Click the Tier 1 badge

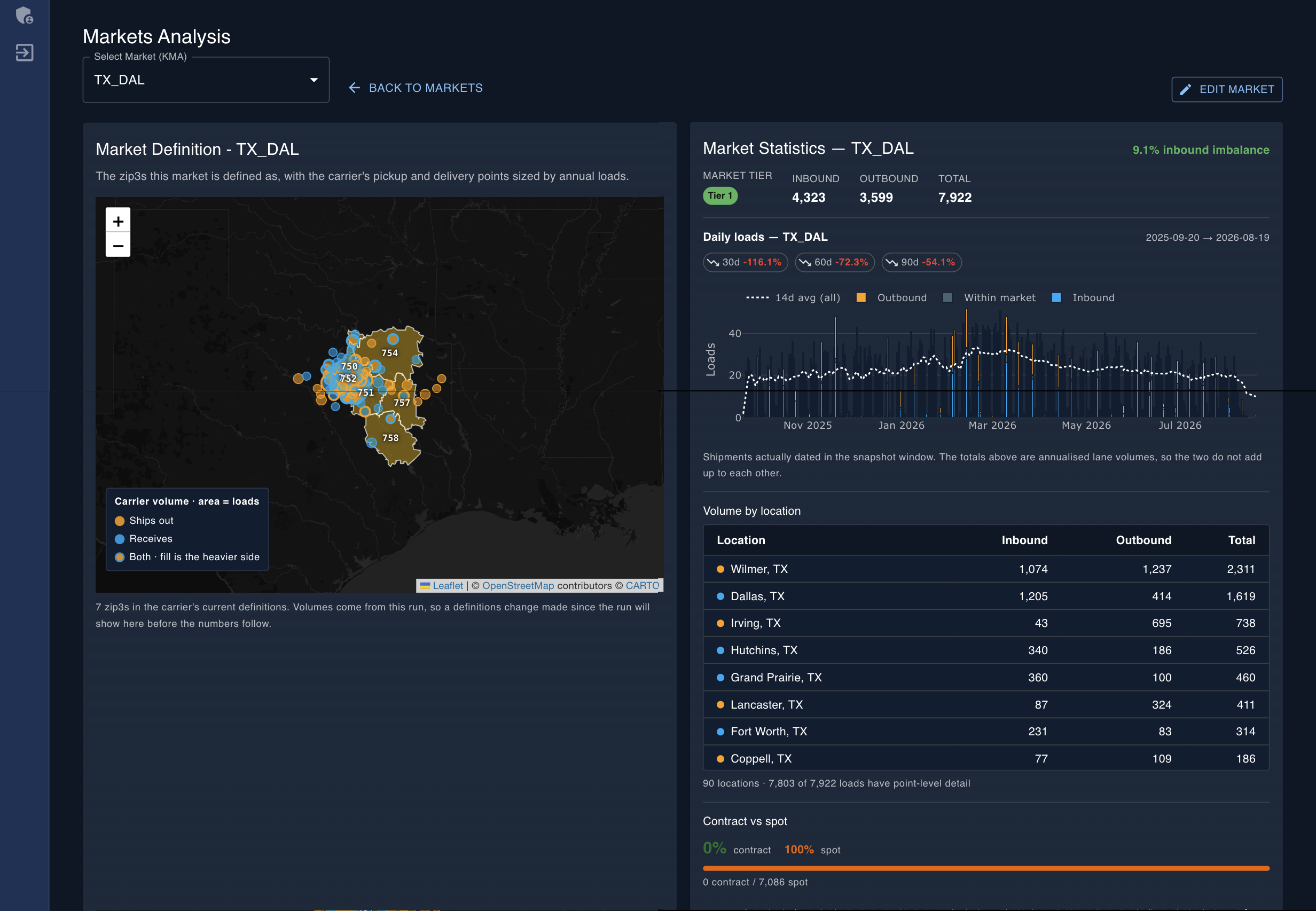[720, 196]
